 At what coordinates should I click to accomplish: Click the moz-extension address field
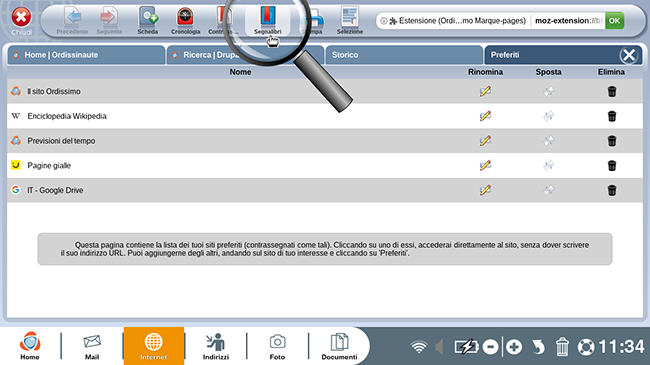click(567, 21)
